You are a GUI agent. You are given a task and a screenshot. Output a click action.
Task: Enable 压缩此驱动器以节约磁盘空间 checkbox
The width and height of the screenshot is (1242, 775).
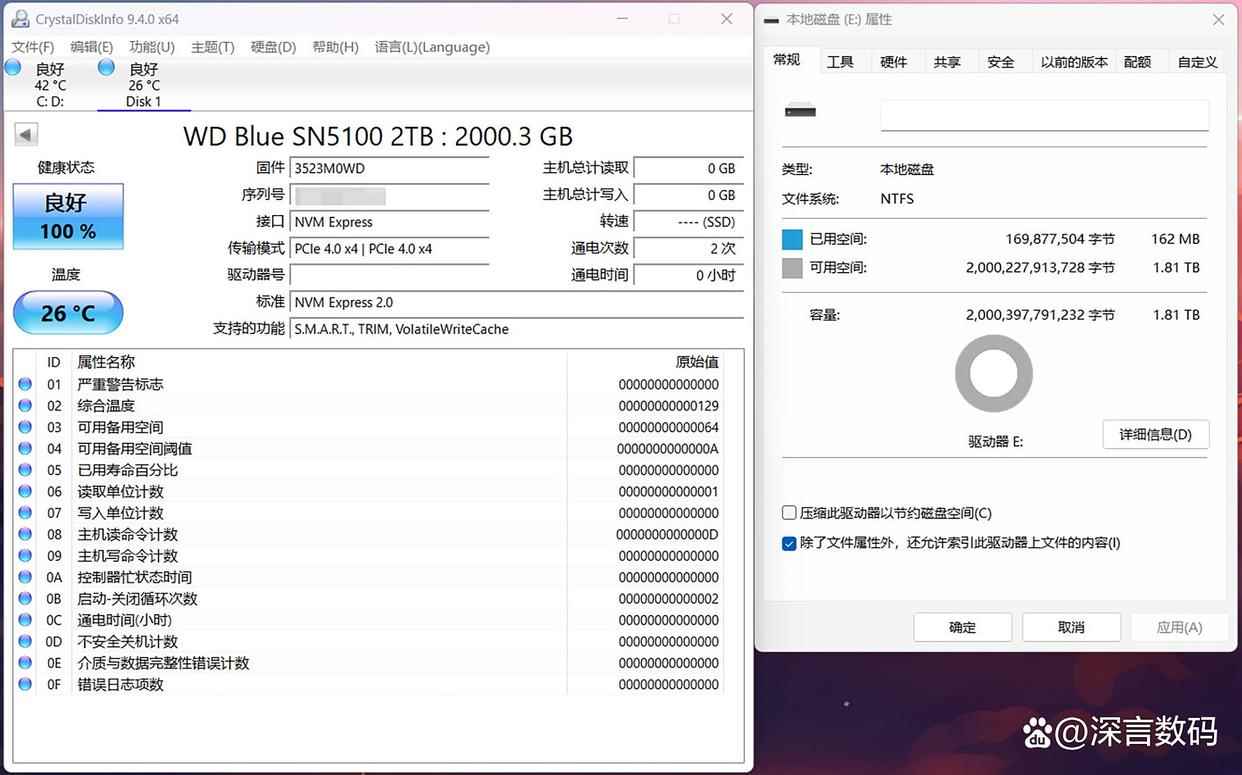789,513
